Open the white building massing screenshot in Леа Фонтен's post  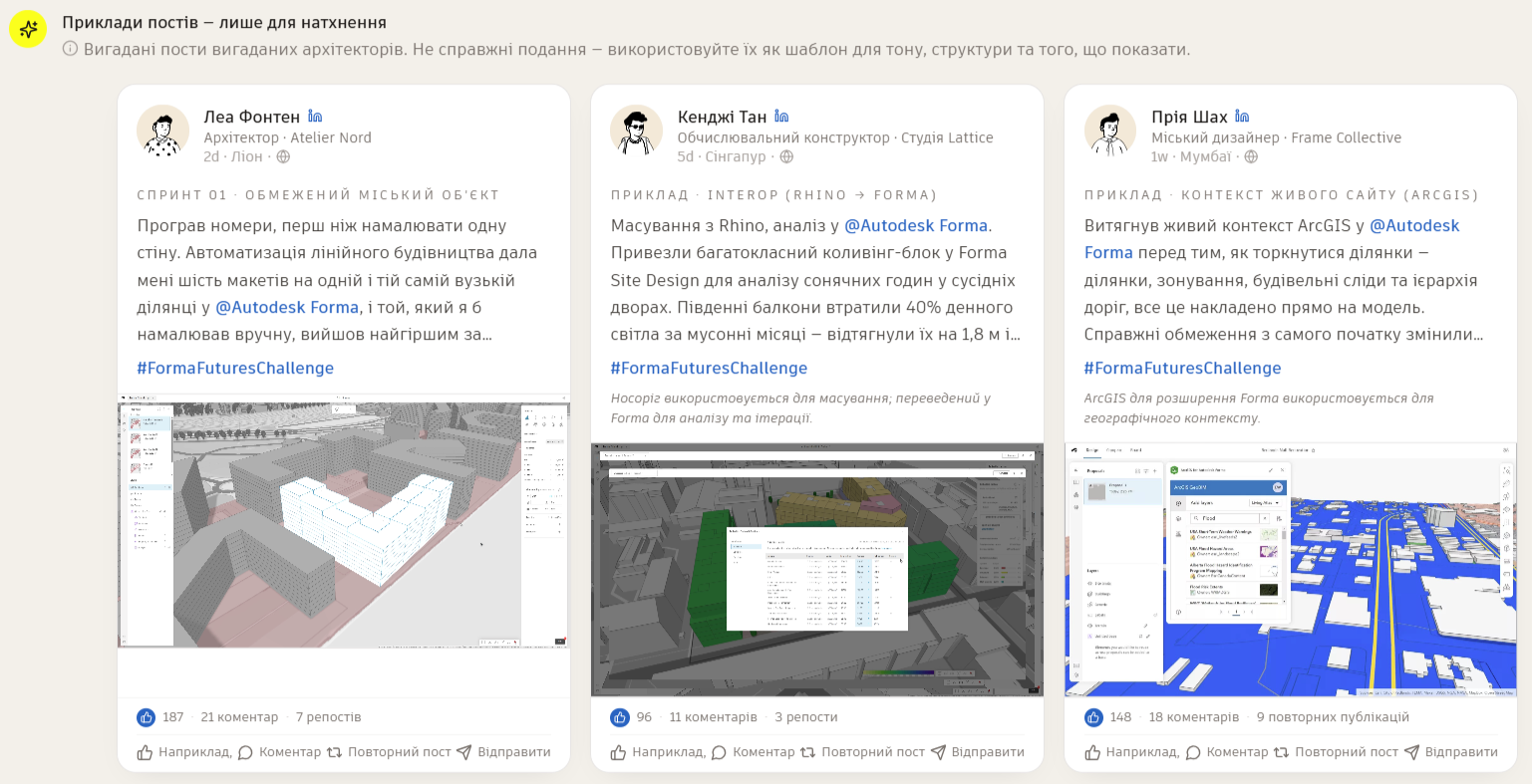pyautogui.click(x=344, y=521)
